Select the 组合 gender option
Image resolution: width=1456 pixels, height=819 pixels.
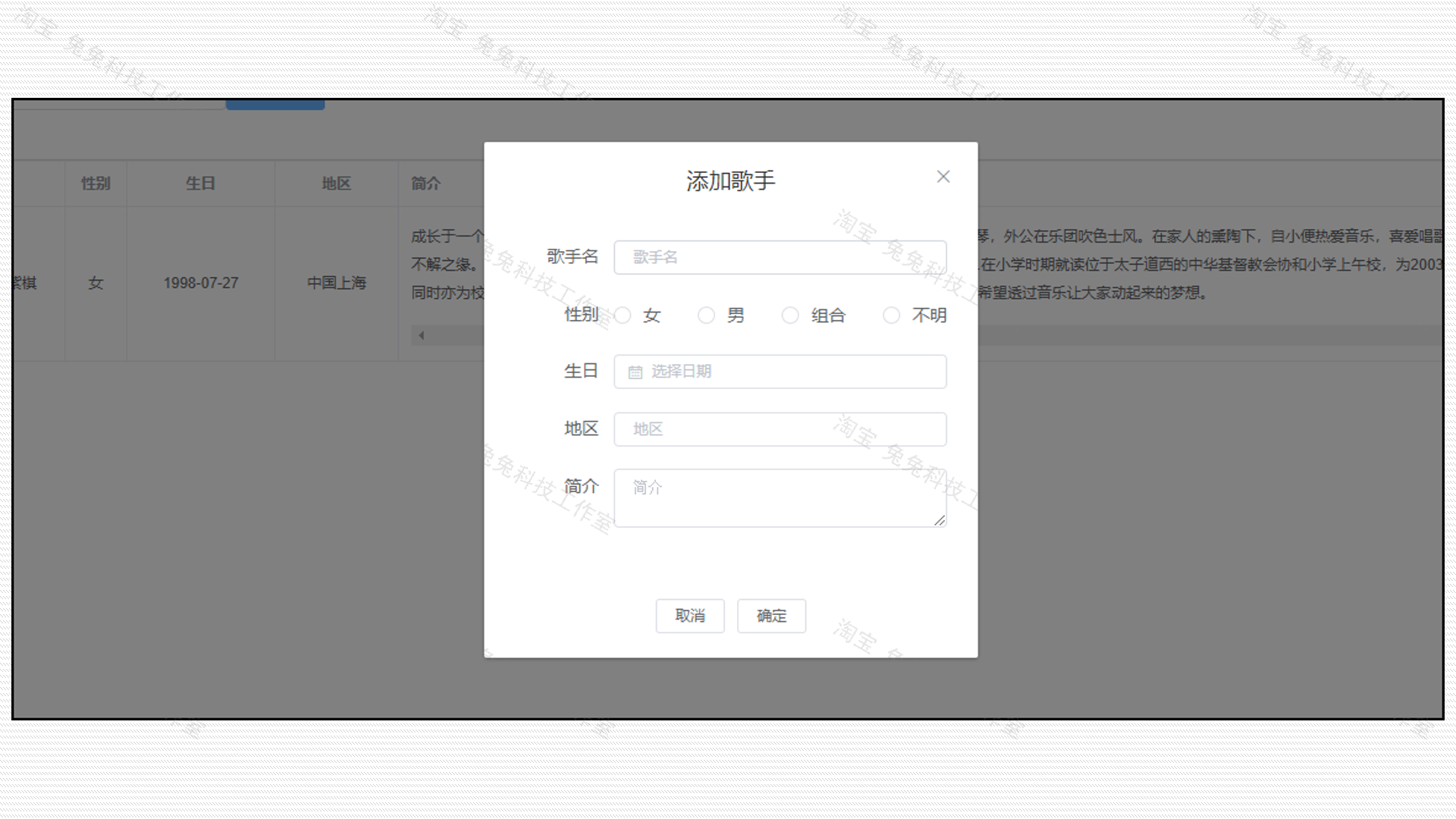tap(791, 315)
